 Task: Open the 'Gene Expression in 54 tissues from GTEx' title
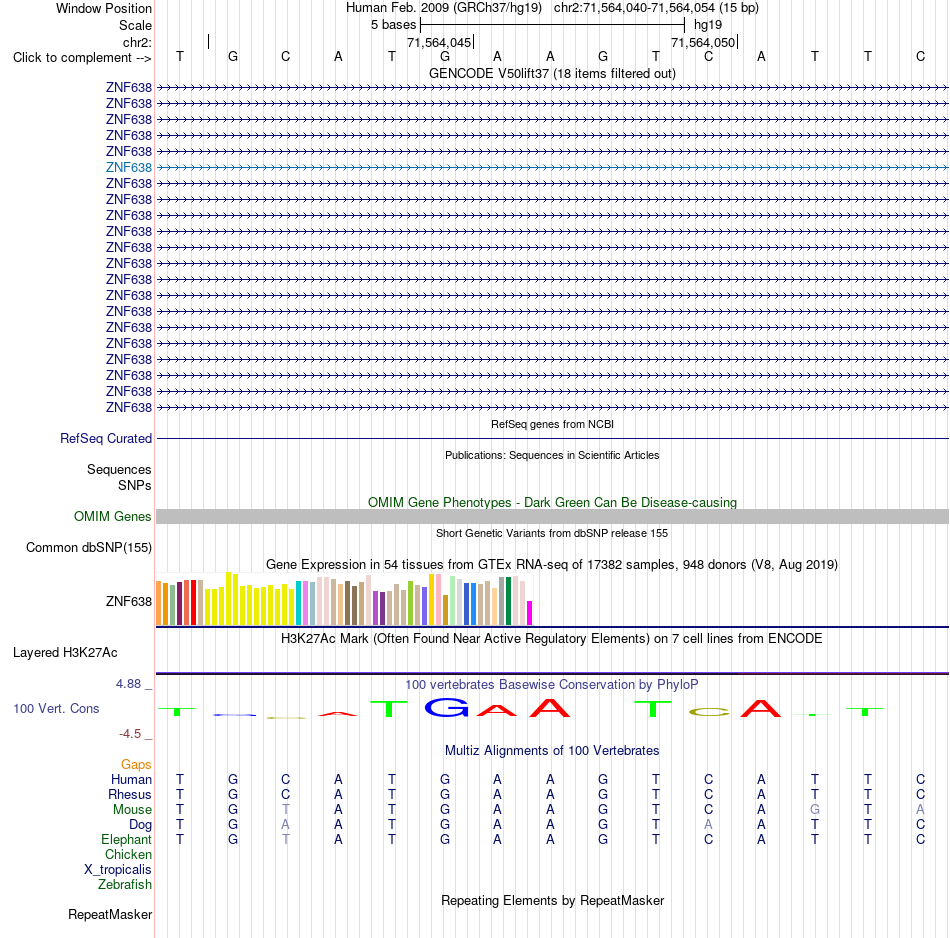coord(552,565)
